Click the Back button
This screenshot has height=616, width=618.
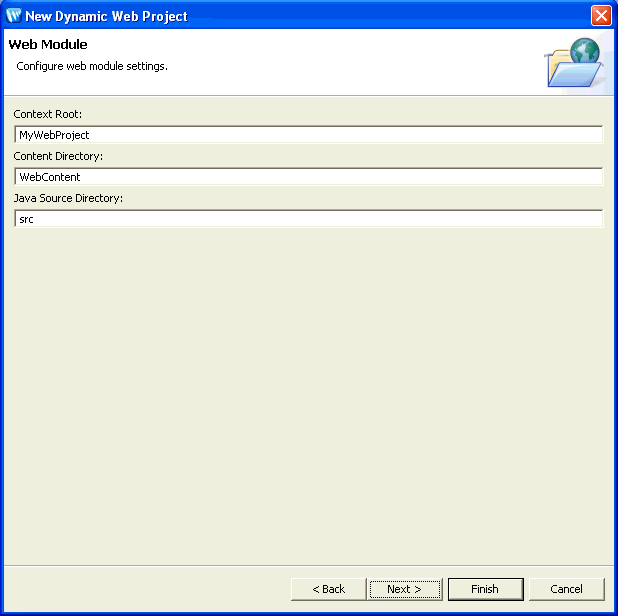pyautogui.click(x=328, y=589)
